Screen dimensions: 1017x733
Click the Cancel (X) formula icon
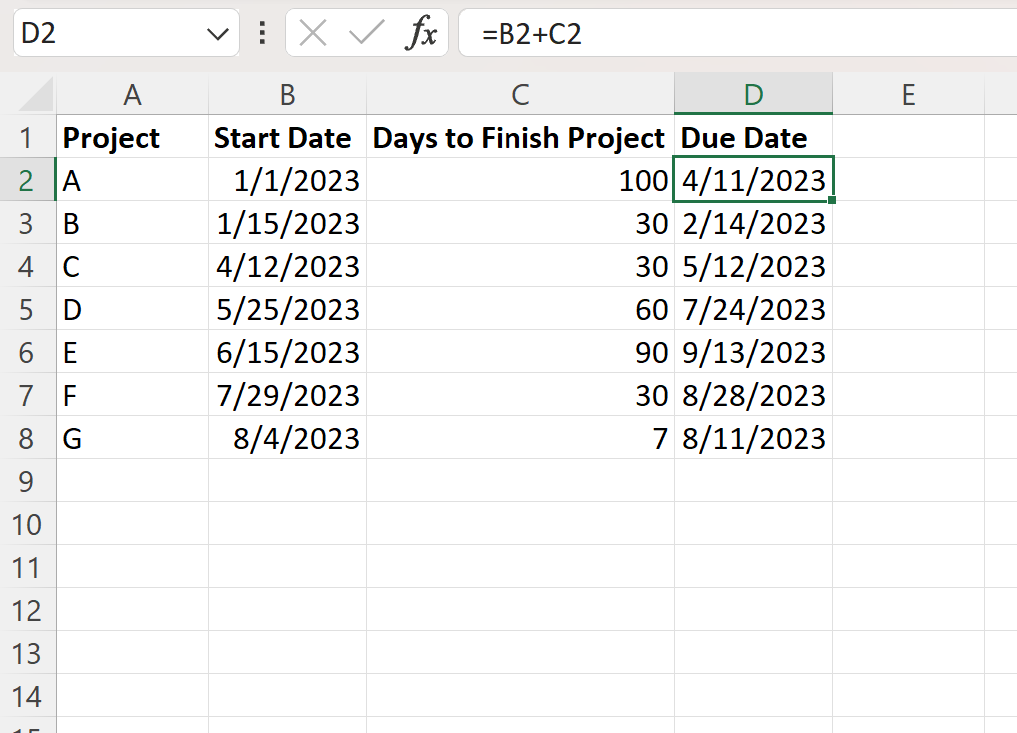(313, 34)
